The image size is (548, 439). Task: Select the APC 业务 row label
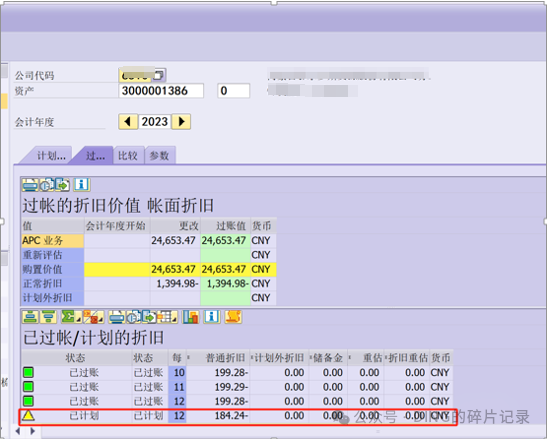(52, 240)
